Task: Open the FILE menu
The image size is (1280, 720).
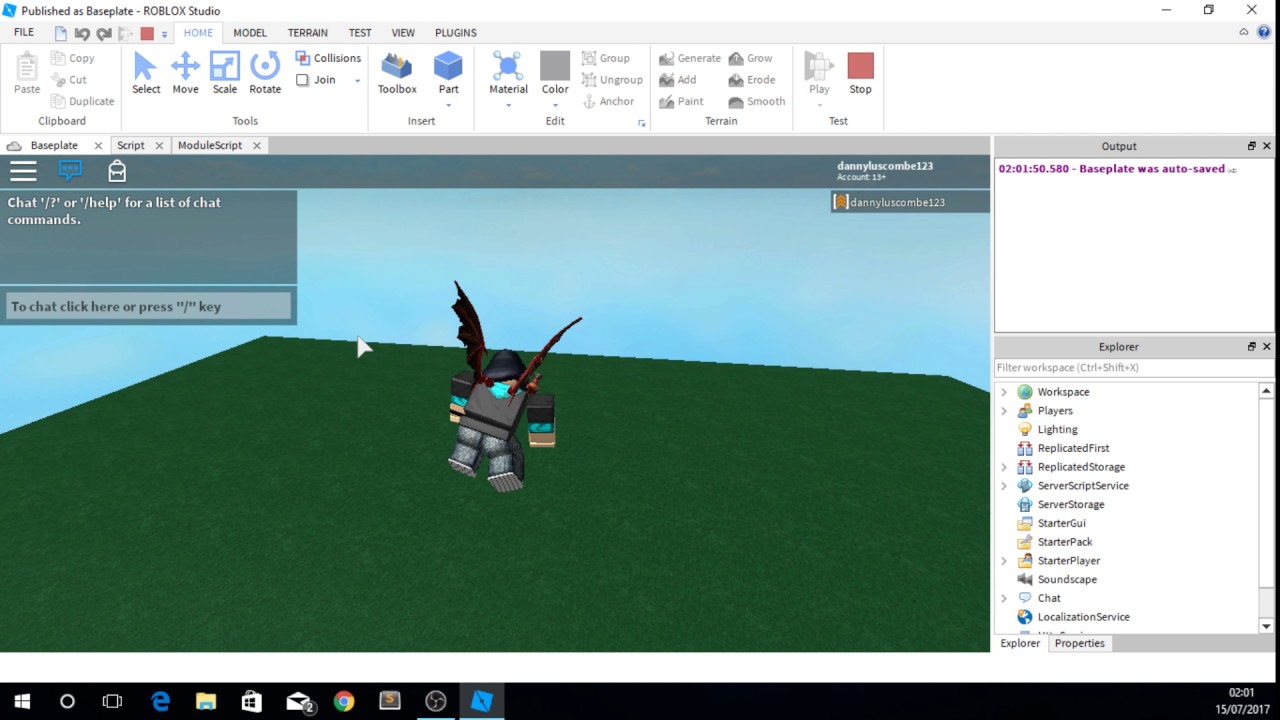Action: pos(24,32)
